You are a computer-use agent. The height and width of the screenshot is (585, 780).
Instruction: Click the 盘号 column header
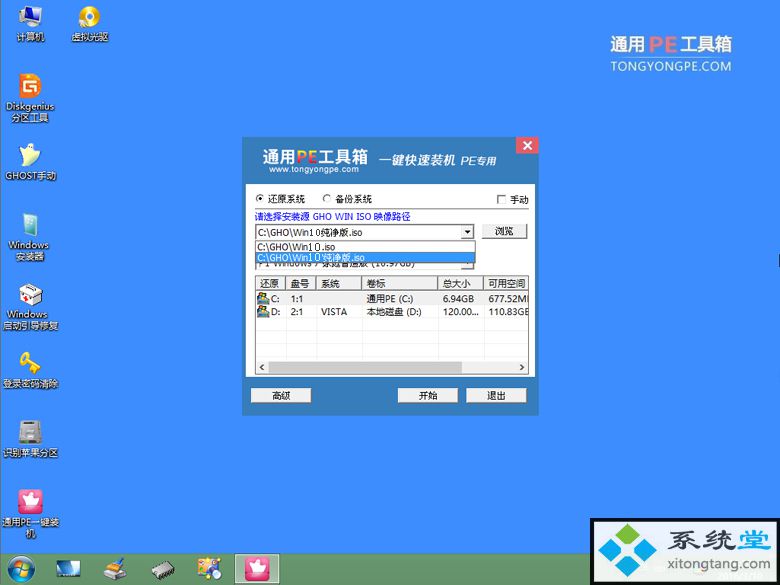301,284
